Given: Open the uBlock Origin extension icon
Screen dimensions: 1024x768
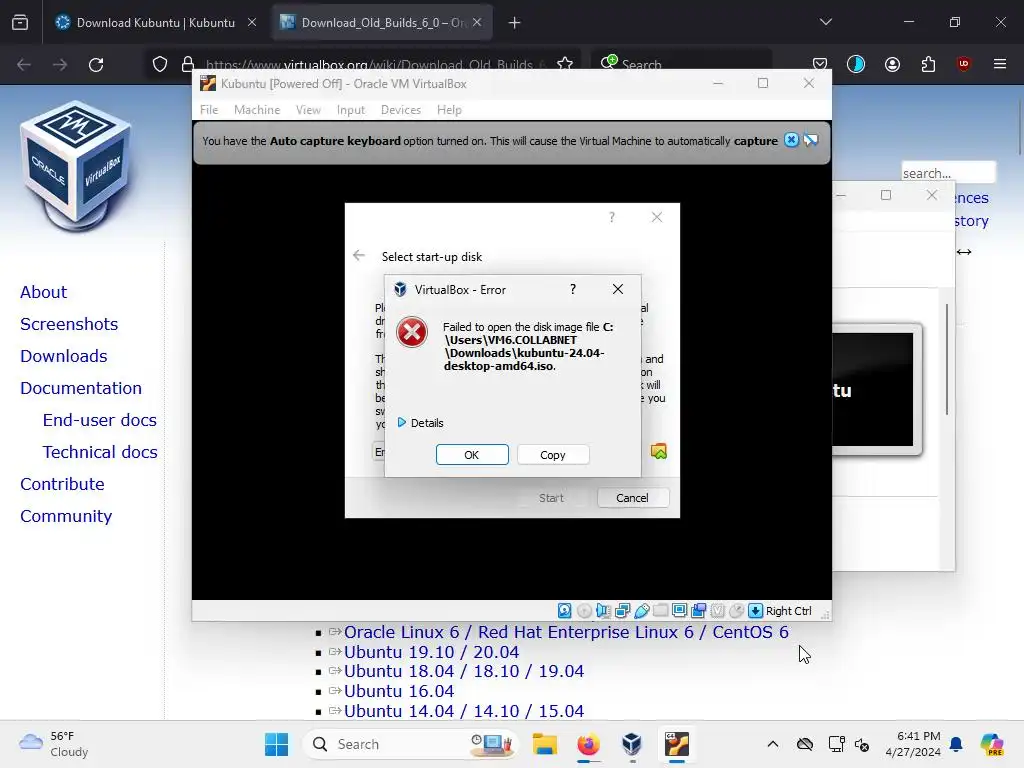Looking at the screenshot, I should coord(963,64).
